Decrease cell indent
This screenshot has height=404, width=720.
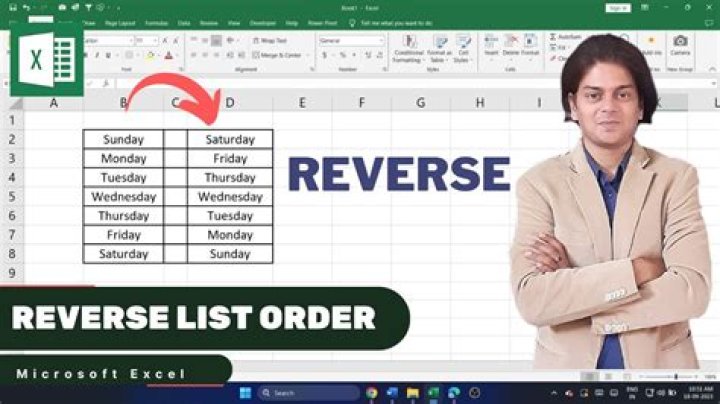click(231, 55)
